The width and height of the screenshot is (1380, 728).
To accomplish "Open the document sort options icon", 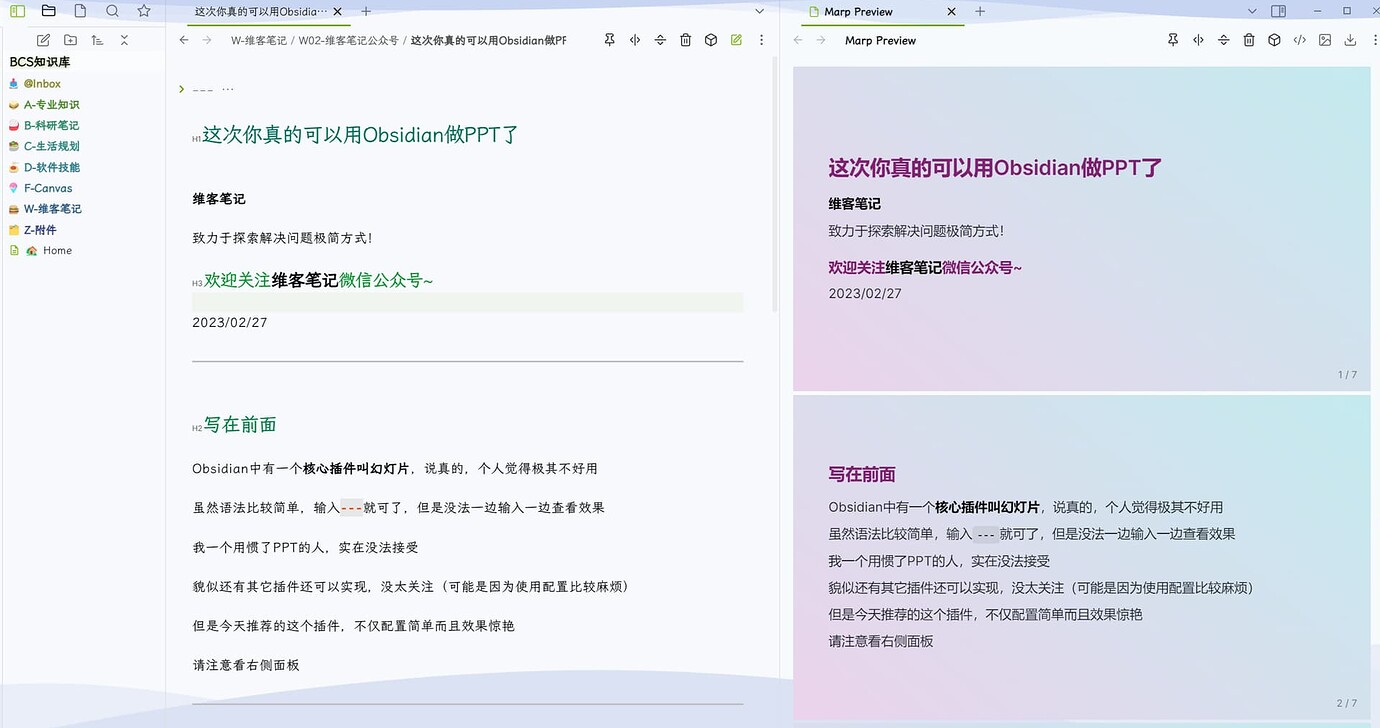I will coord(97,40).
